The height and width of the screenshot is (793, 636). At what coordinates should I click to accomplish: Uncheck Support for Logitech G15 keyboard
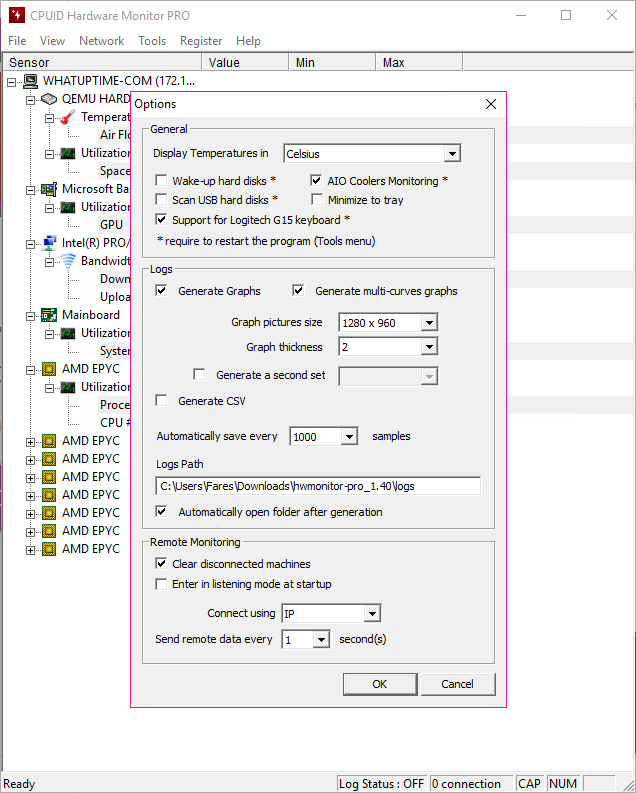click(x=161, y=219)
